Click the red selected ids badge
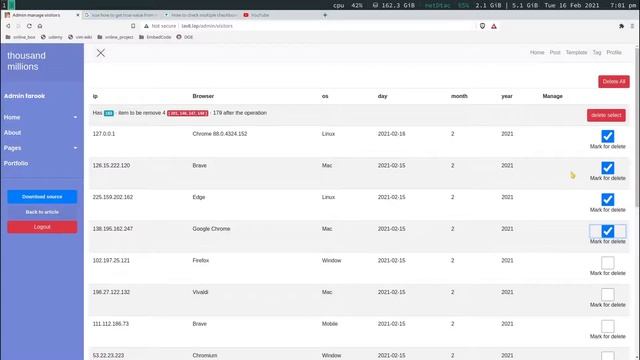 (x=188, y=113)
